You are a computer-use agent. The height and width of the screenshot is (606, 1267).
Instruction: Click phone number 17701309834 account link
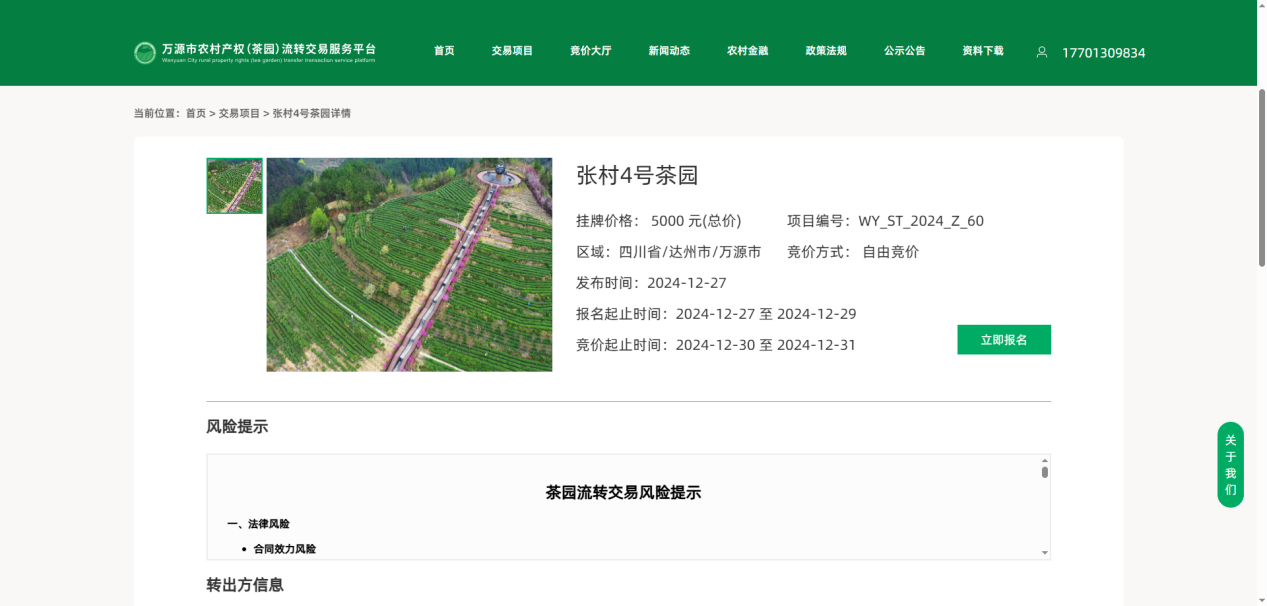1103,53
